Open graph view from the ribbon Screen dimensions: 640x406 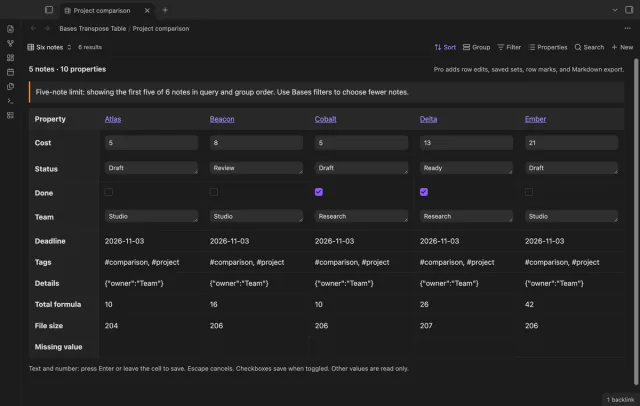point(11,43)
